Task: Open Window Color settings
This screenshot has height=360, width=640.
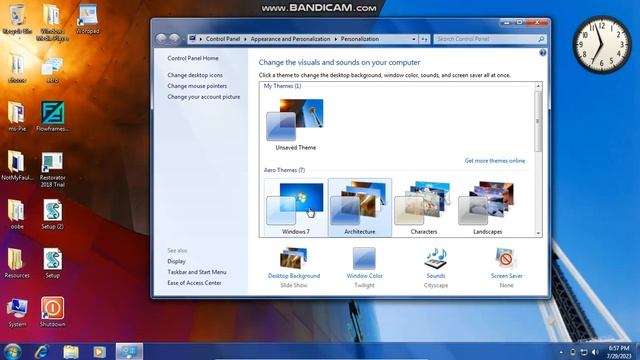Action: (x=364, y=268)
